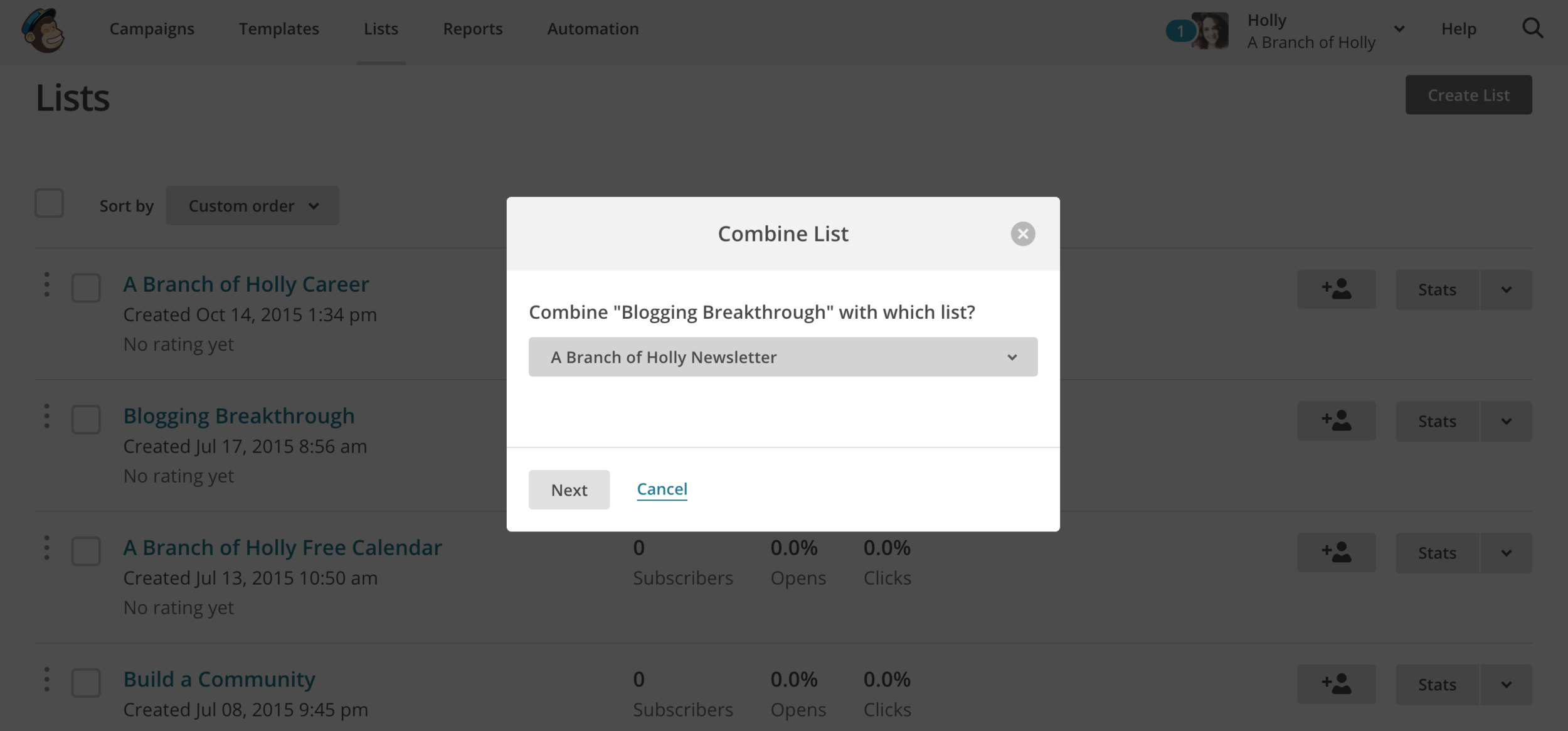This screenshot has height=731, width=1568.
Task: Click Holly's profile avatar
Action: [1210, 30]
